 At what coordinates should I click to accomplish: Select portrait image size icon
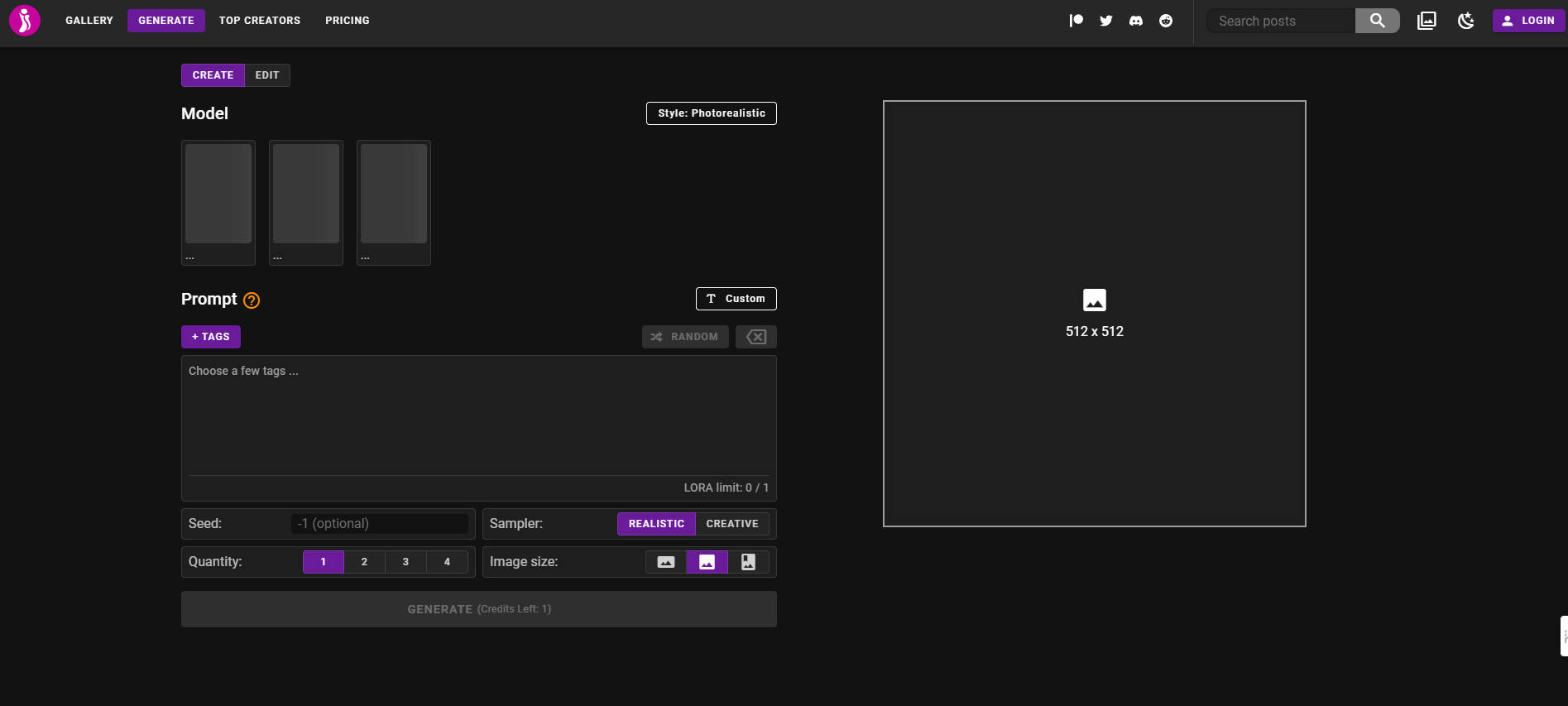tap(748, 562)
